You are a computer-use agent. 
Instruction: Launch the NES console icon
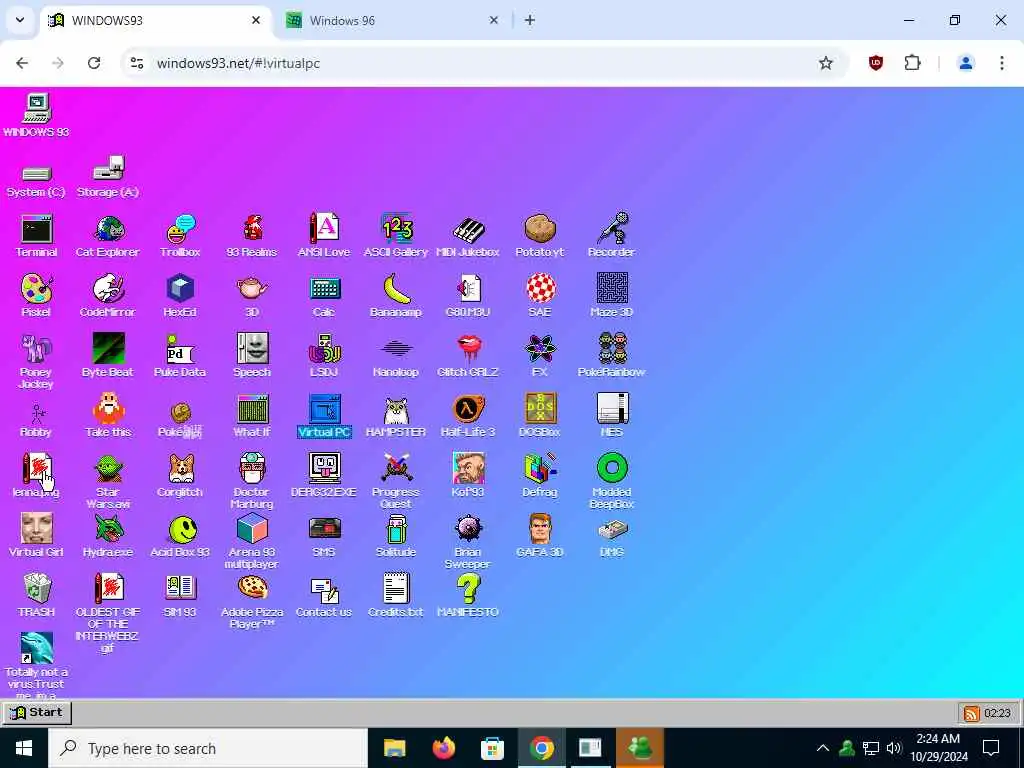[x=611, y=415]
